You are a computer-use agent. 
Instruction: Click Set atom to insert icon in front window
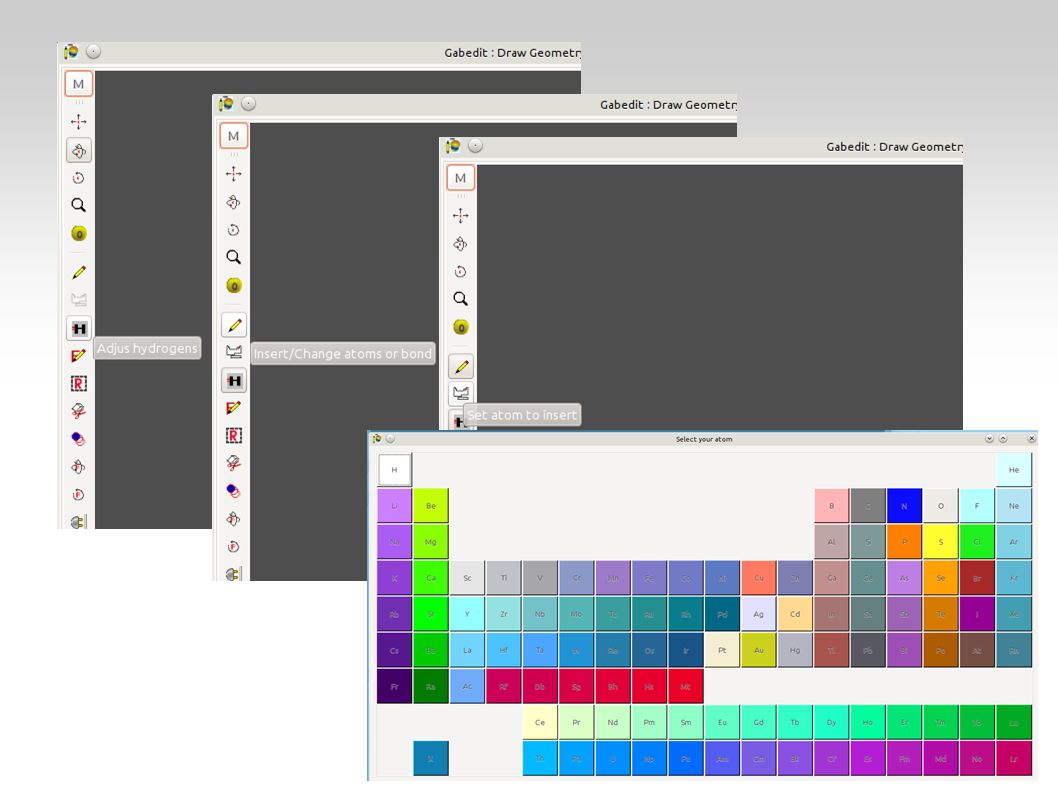462,393
